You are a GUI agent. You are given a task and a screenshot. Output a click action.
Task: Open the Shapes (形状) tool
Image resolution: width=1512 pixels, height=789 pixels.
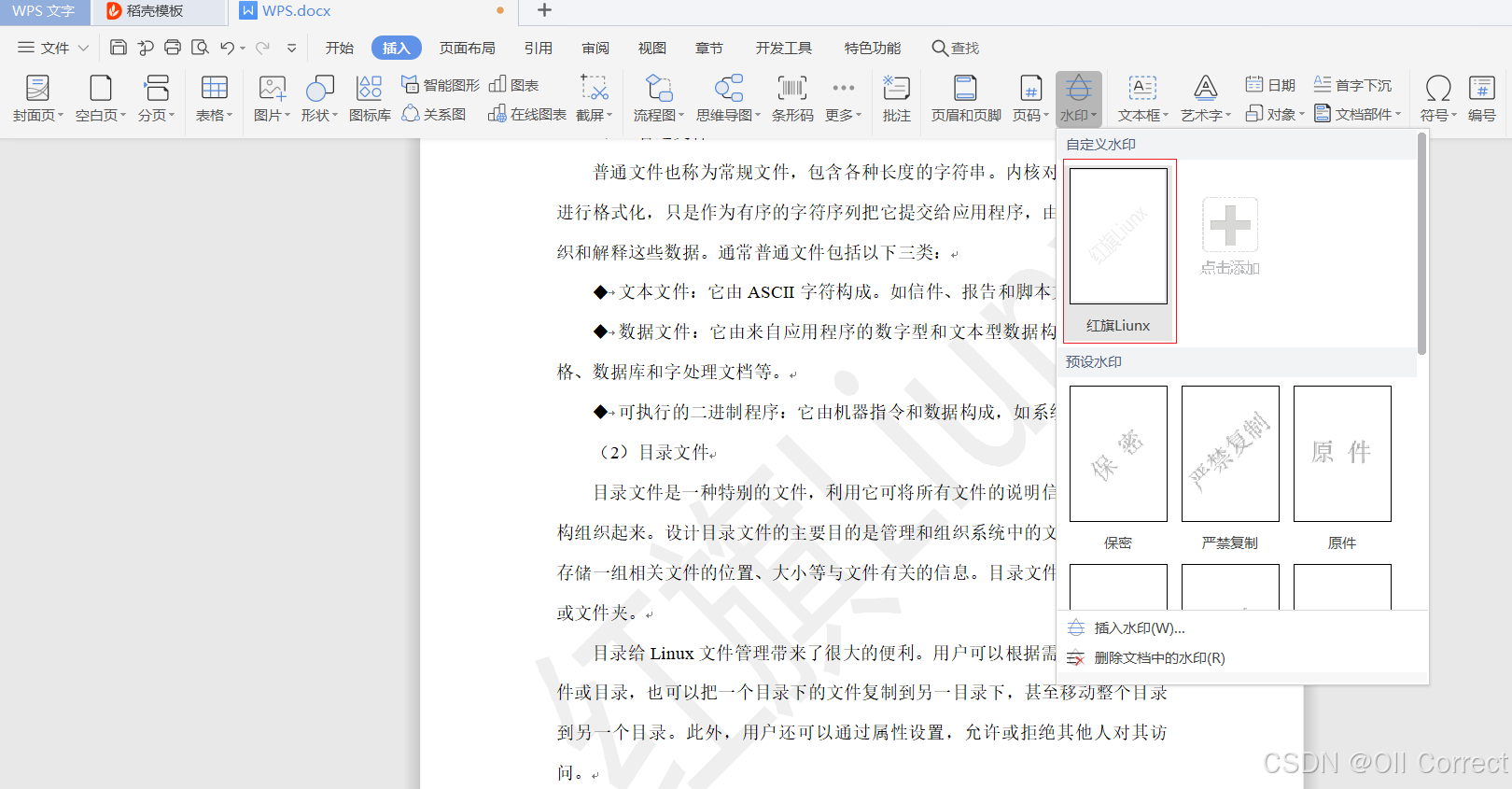tap(320, 99)
